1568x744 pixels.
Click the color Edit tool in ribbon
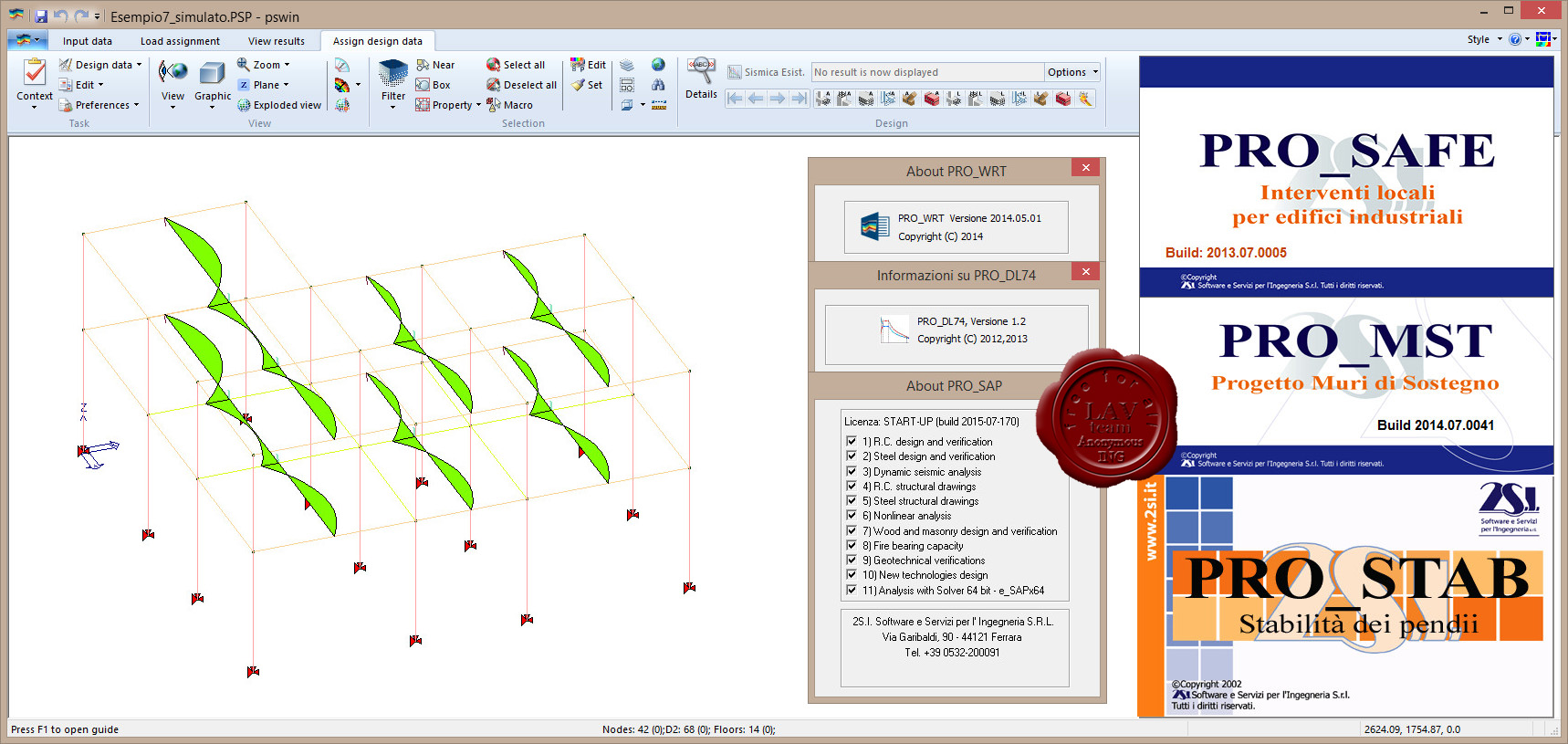[x=588, y=65]
